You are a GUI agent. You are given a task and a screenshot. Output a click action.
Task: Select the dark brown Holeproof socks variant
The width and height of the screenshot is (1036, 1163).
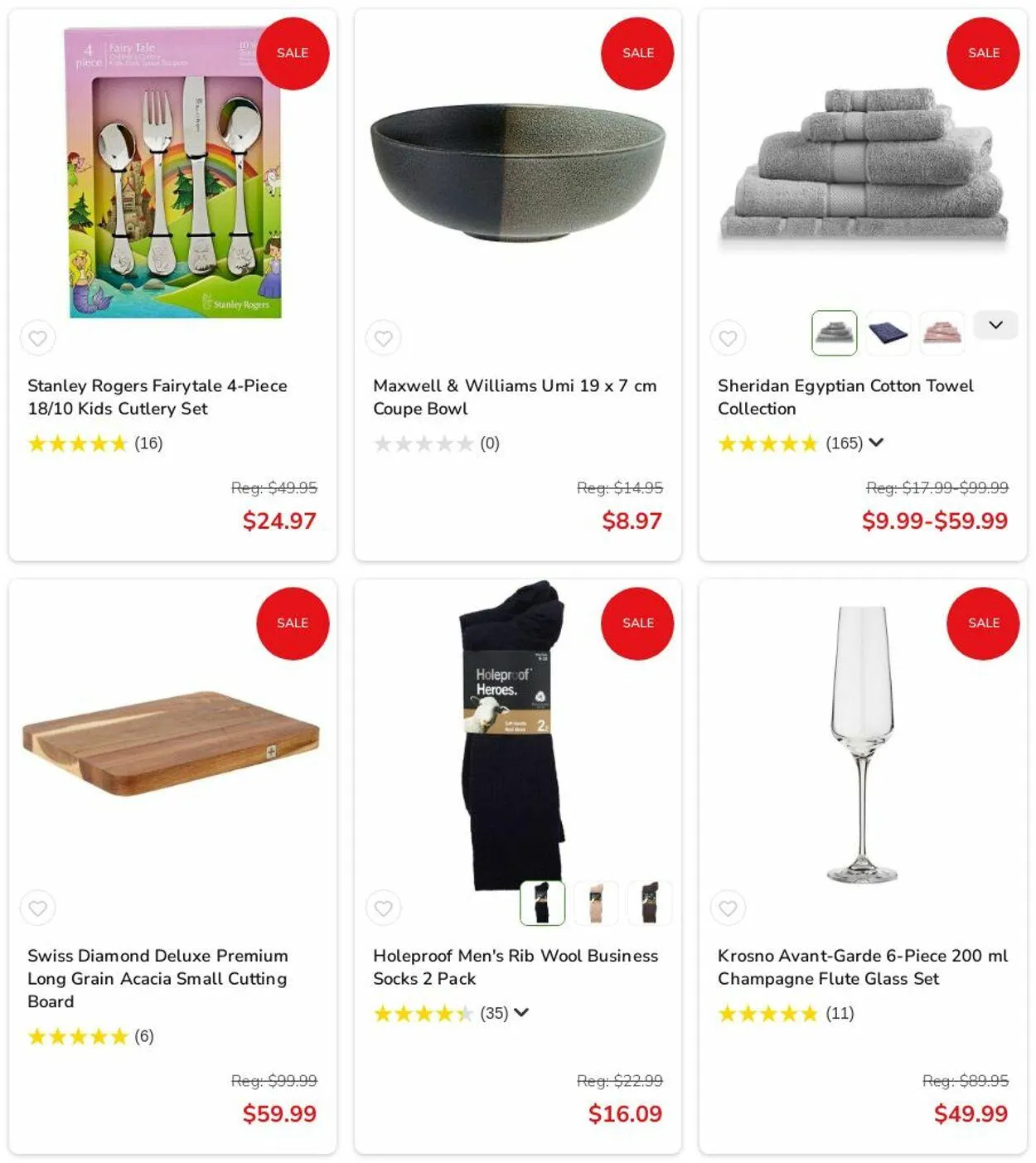click(649, 903)
